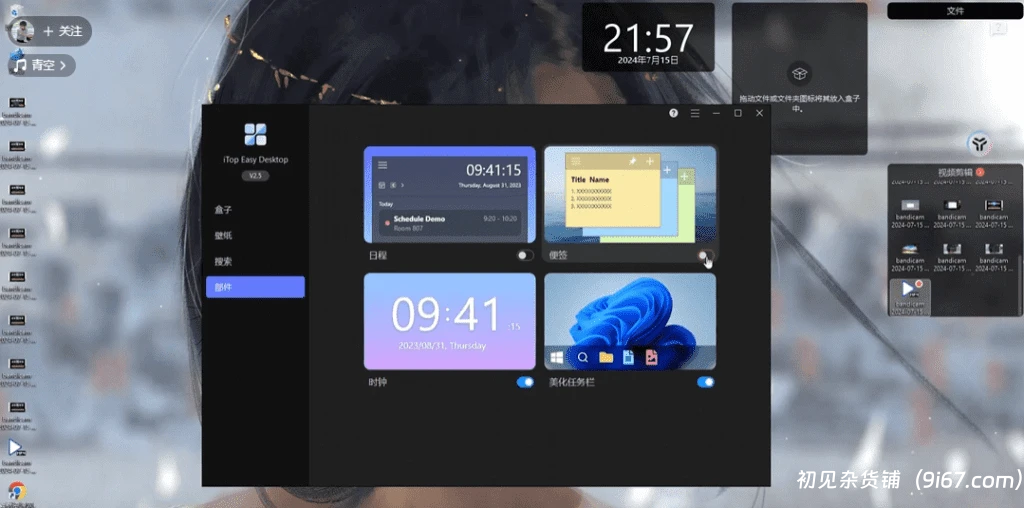Click the 2024年7月15日 date text

648,60
